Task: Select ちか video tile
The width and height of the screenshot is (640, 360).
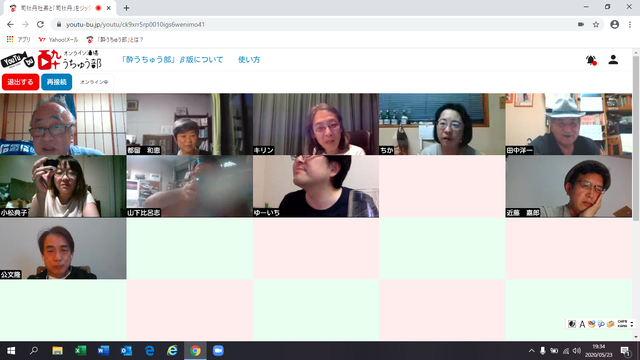Action: pos(442,124)
